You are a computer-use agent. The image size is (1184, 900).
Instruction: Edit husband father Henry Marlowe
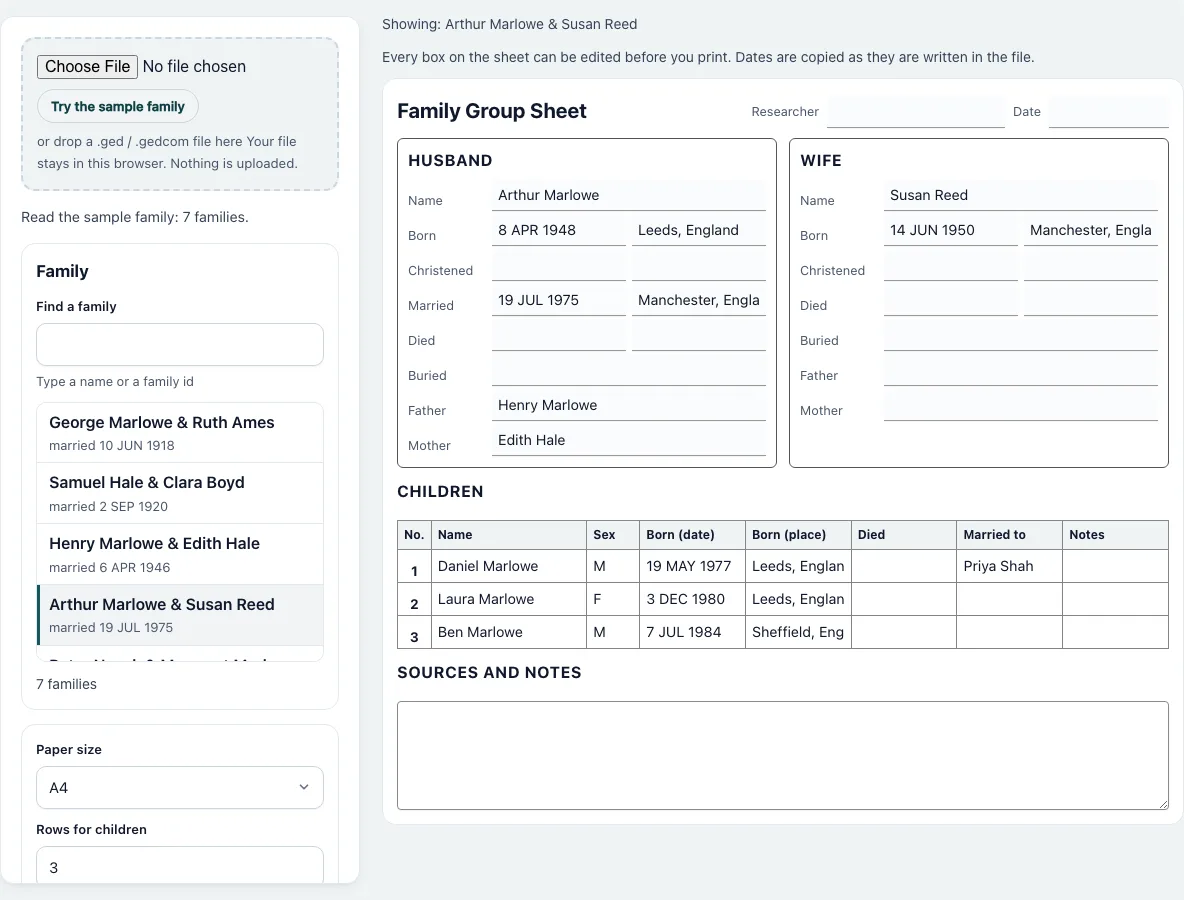click(x=629, y=405)
